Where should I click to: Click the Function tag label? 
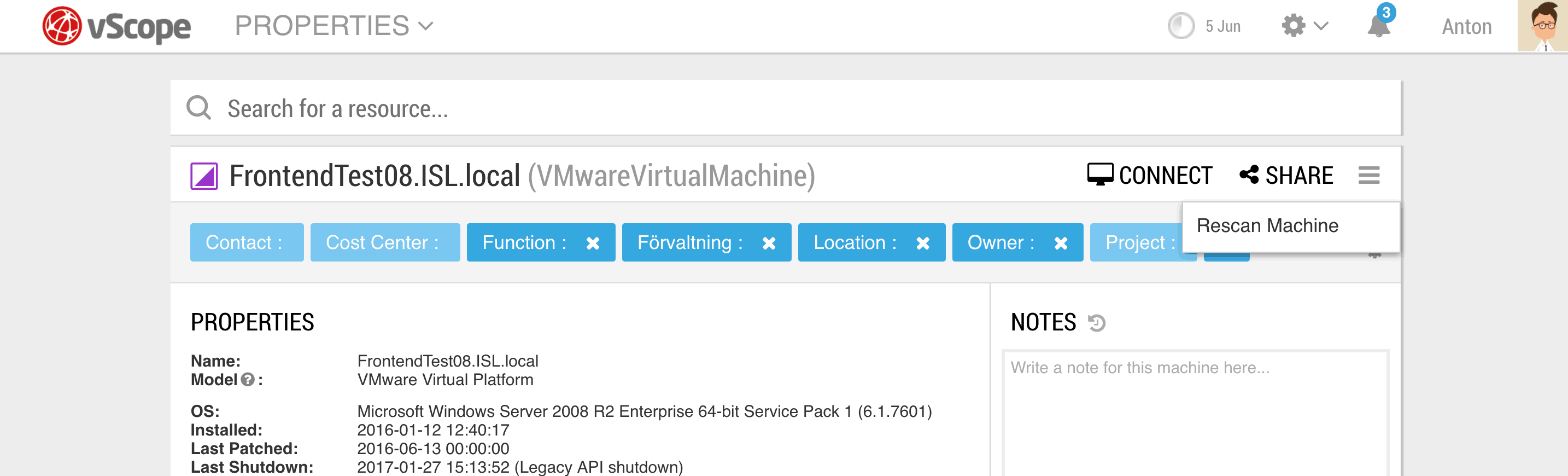[x=525, y=242]
